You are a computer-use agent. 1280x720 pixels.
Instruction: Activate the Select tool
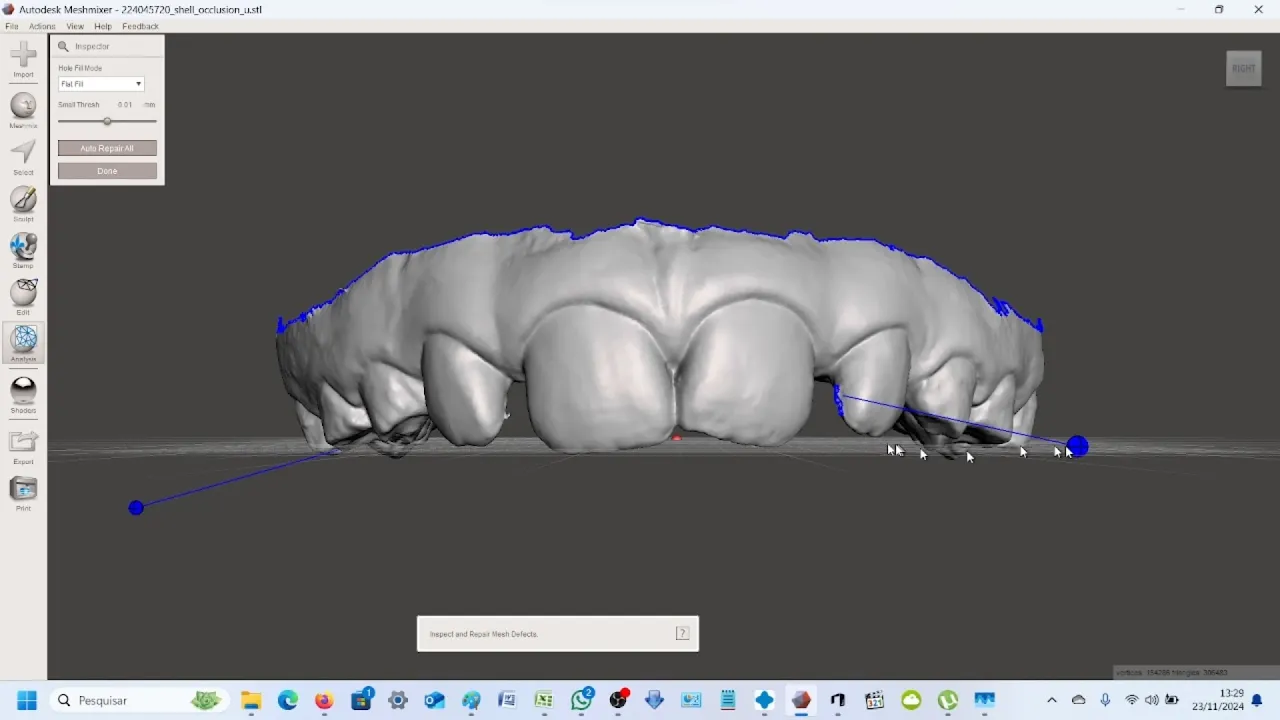tap(23, 158)
